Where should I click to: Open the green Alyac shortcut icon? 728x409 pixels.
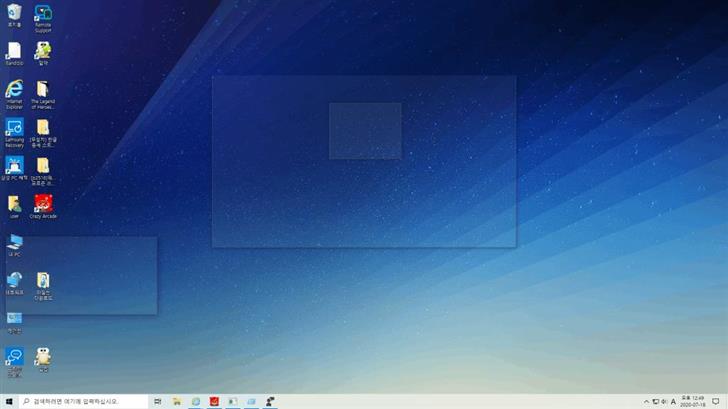(x=43, y=53)
